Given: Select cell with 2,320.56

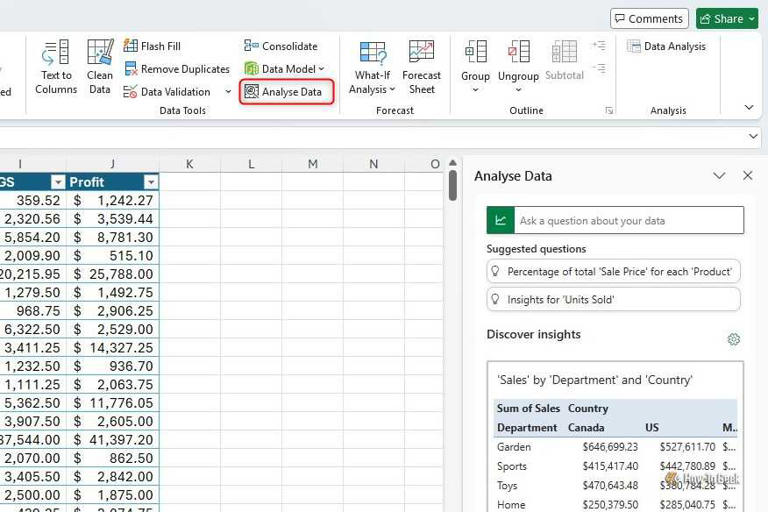Looking at the screenshot, I should click(x=32, y=219).
